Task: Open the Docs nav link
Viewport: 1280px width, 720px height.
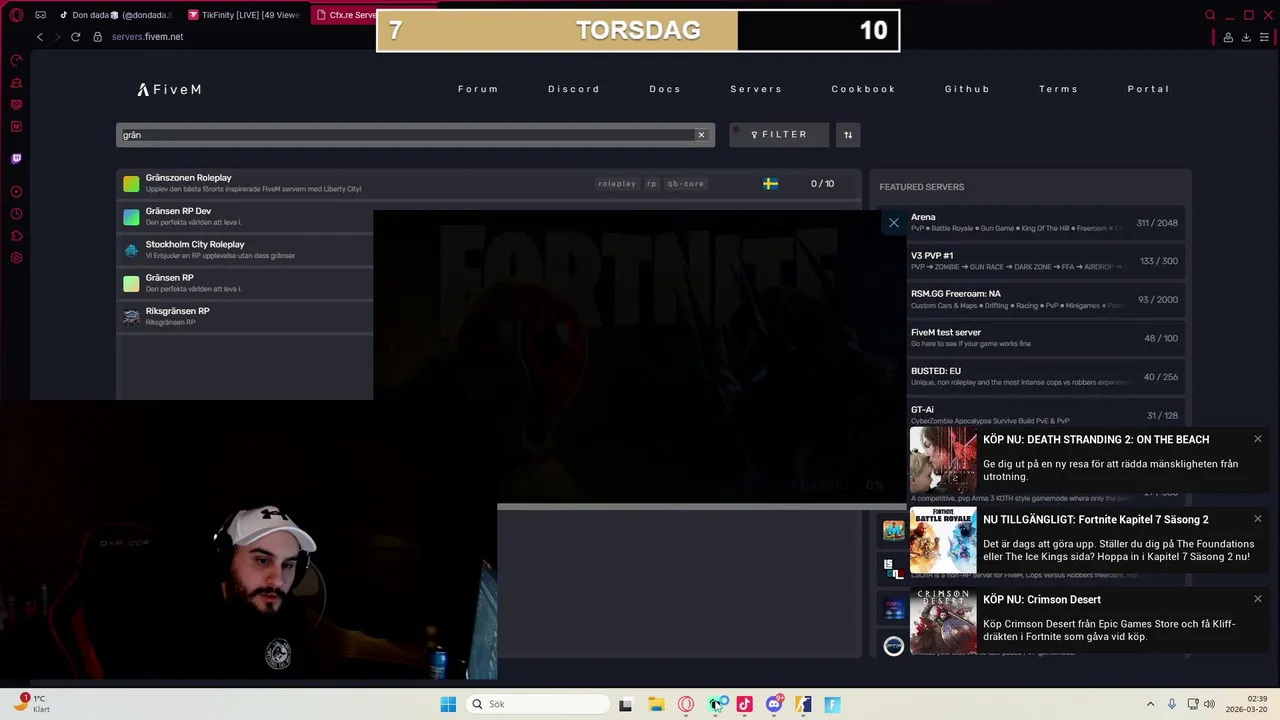Action: (x=665, y=89)
